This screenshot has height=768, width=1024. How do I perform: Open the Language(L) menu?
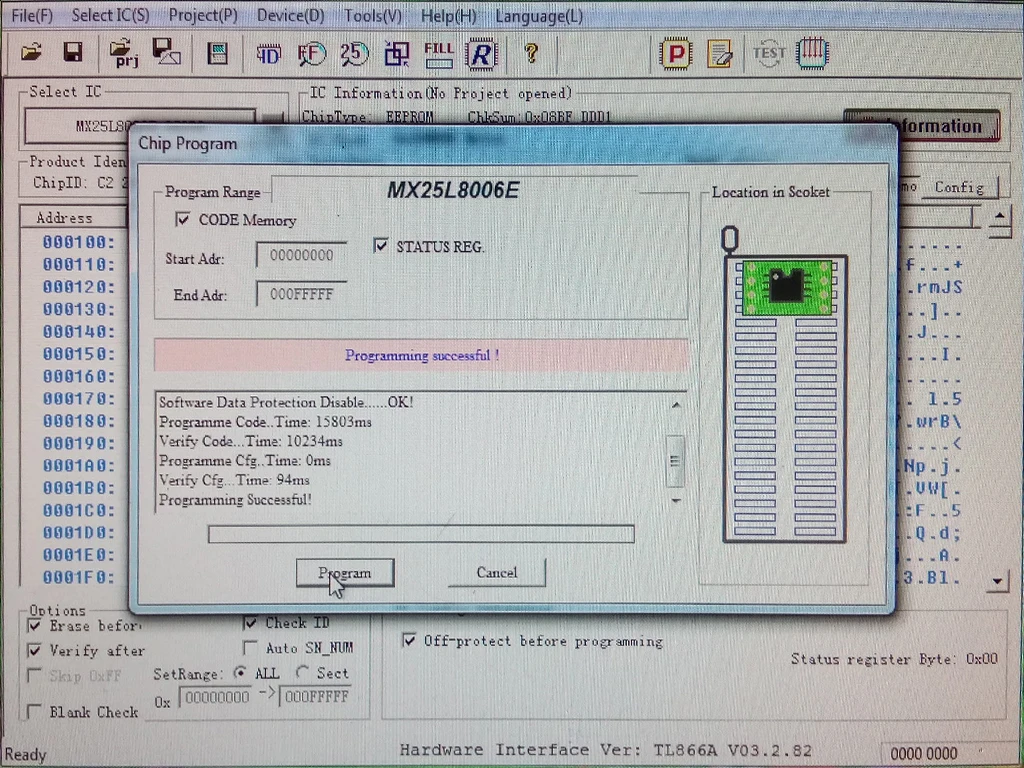coord(539,16)
